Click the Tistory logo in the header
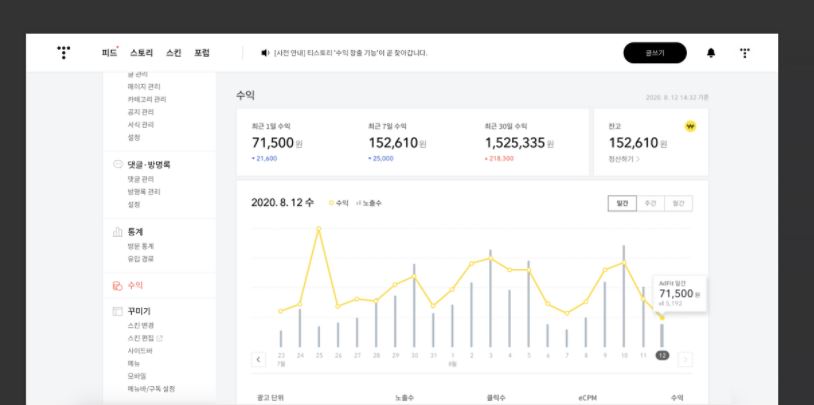This screenshot has height=405, width=814. (x=63, y=52)
